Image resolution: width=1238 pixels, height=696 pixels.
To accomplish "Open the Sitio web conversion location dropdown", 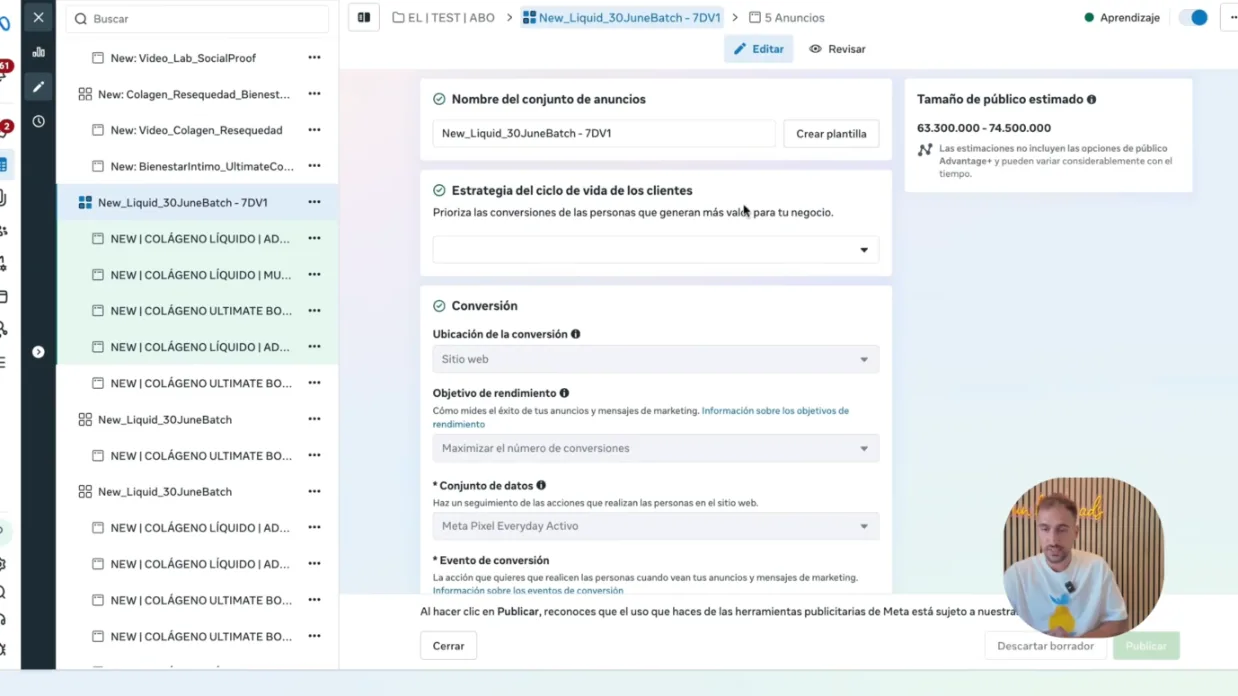I will point(655,359).
